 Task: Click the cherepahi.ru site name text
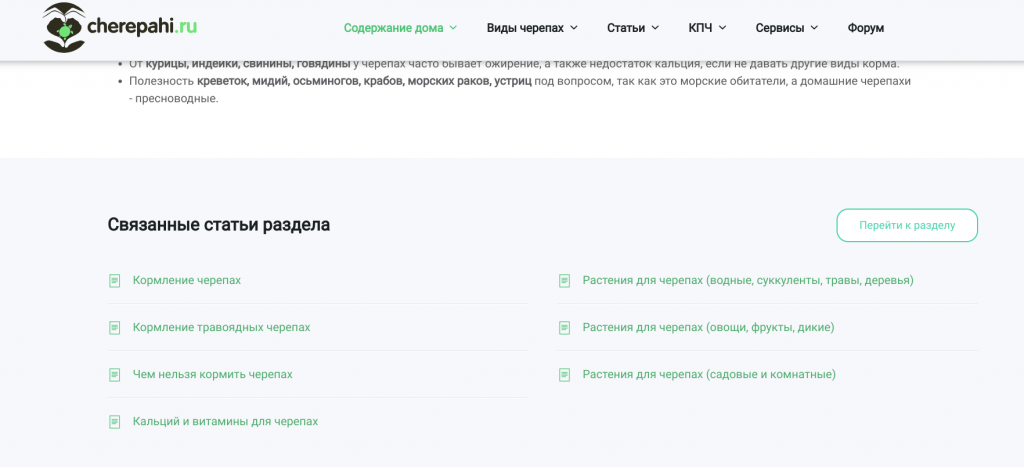tap(142, 26)
